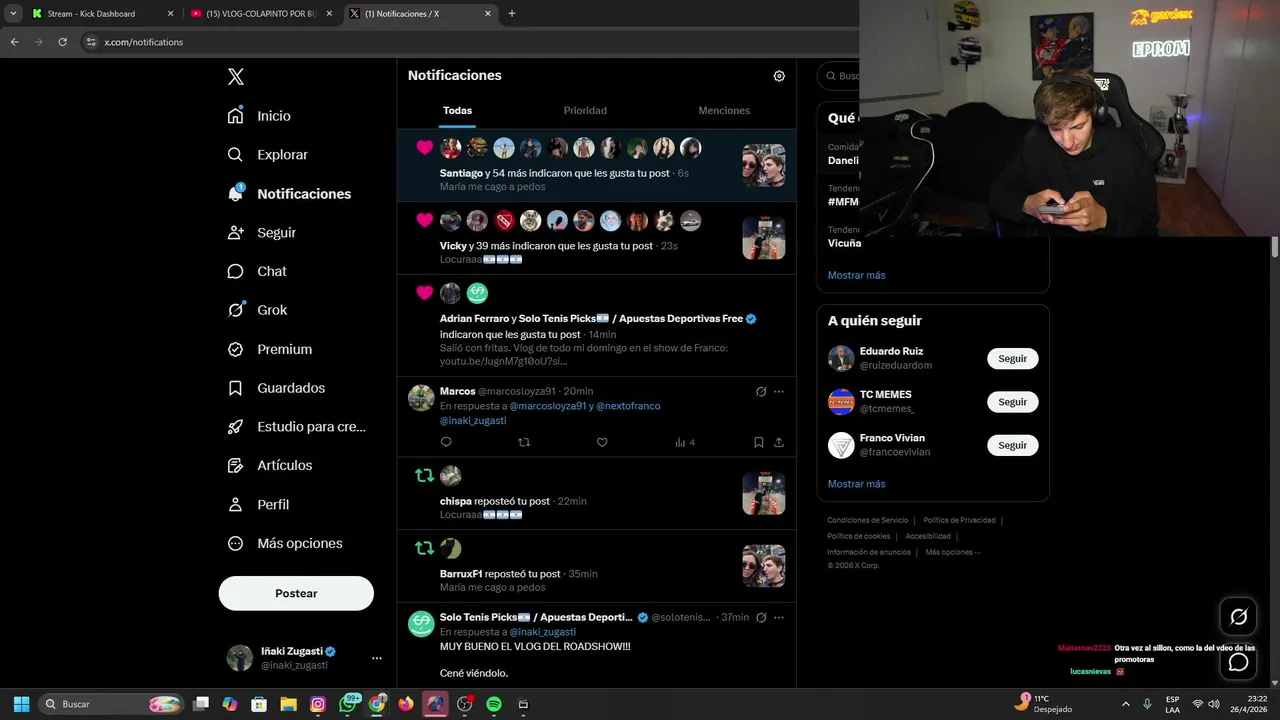Switch to Prioridad tab
This screenshot has height=720, width=1280.
coord(585,111)
